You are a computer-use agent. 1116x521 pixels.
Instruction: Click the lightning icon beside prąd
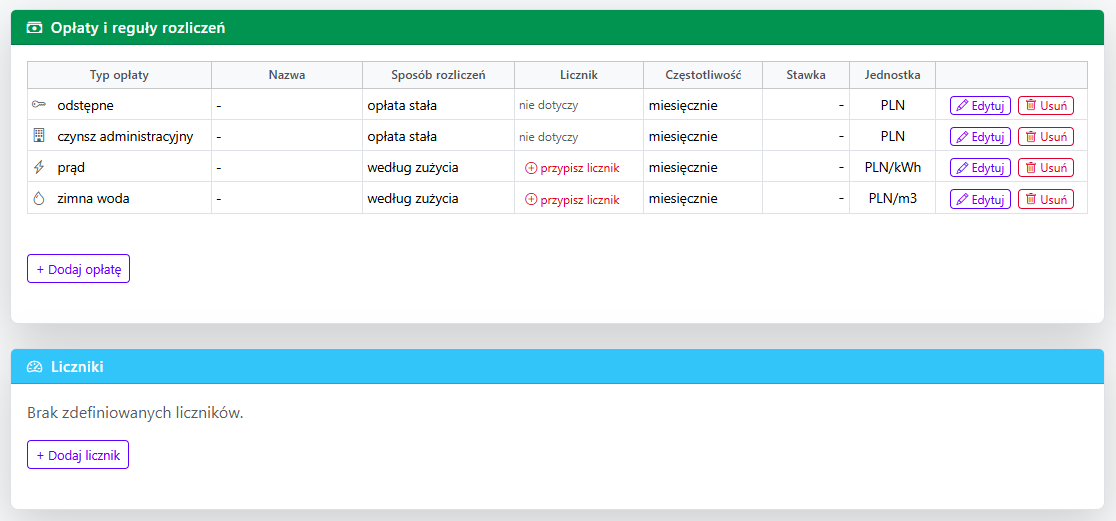pos(38,168)
